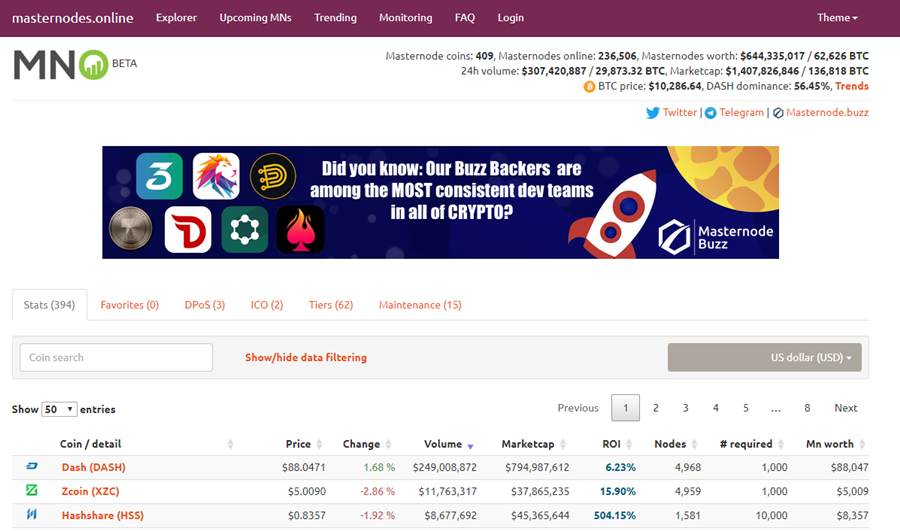Click the Next pagination button
The width and height of the screenshot is (900, 531).
tap(845, 408)
